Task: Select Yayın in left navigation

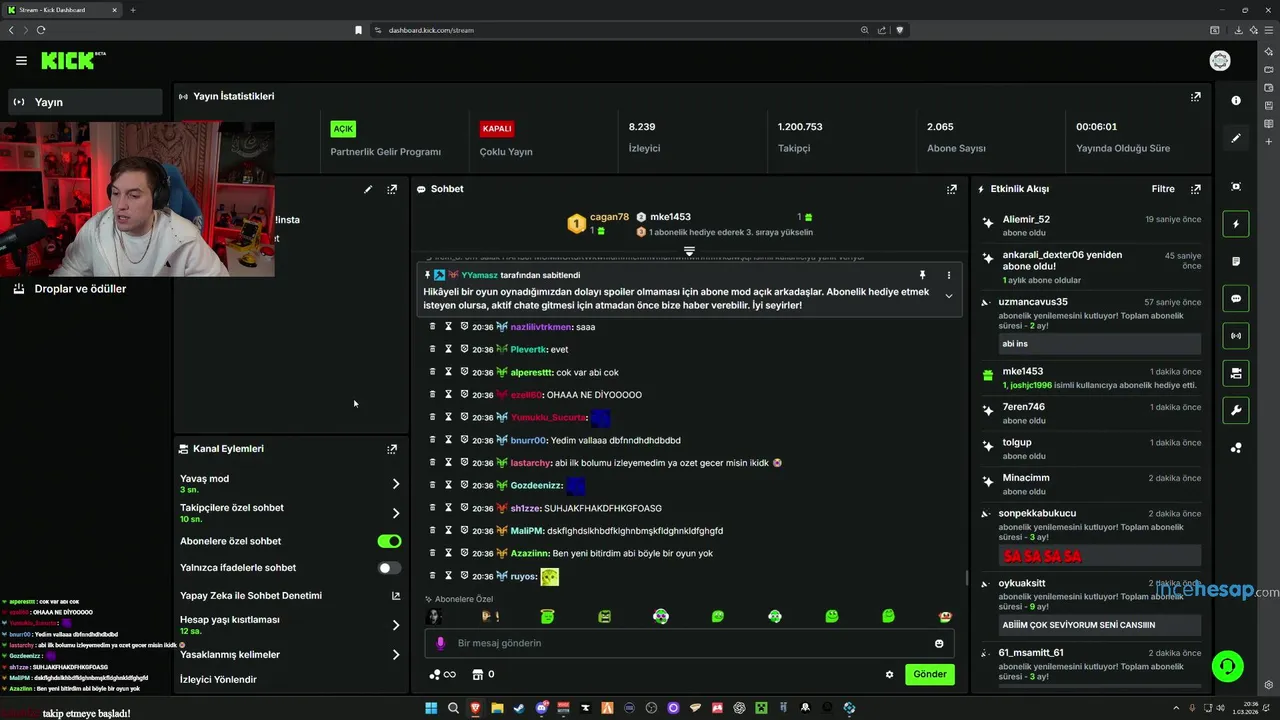Action: (86, 102)
